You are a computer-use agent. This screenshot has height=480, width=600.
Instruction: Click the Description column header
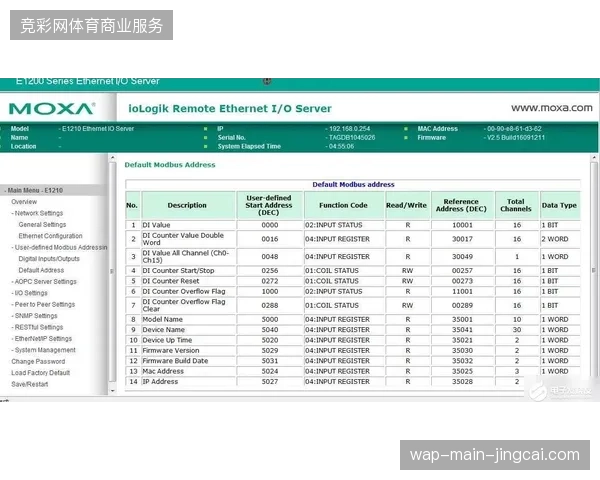pos(187,205)
